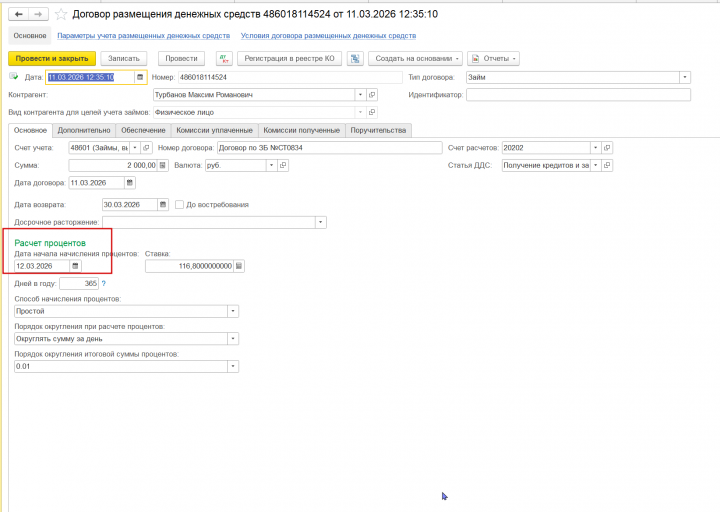This screenshot has width=720, height=512.
Task: Select the lower Основное tab
Action: pos(30,130)
